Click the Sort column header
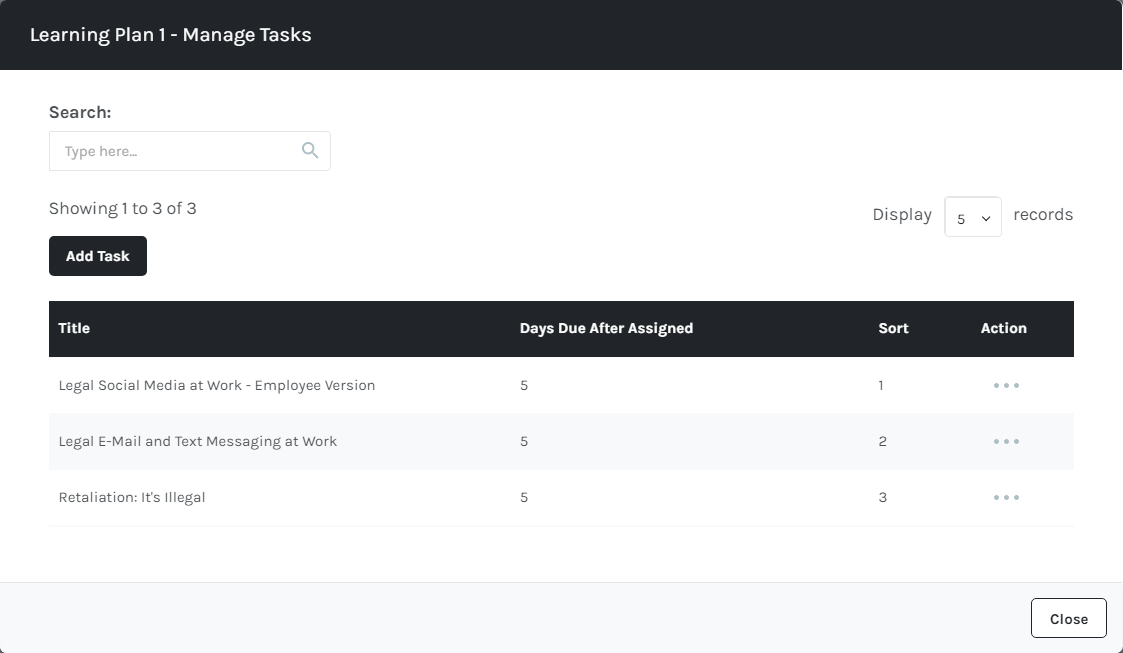The height and width of the screenshot is (653, 1123). click(x=893, y=328)
